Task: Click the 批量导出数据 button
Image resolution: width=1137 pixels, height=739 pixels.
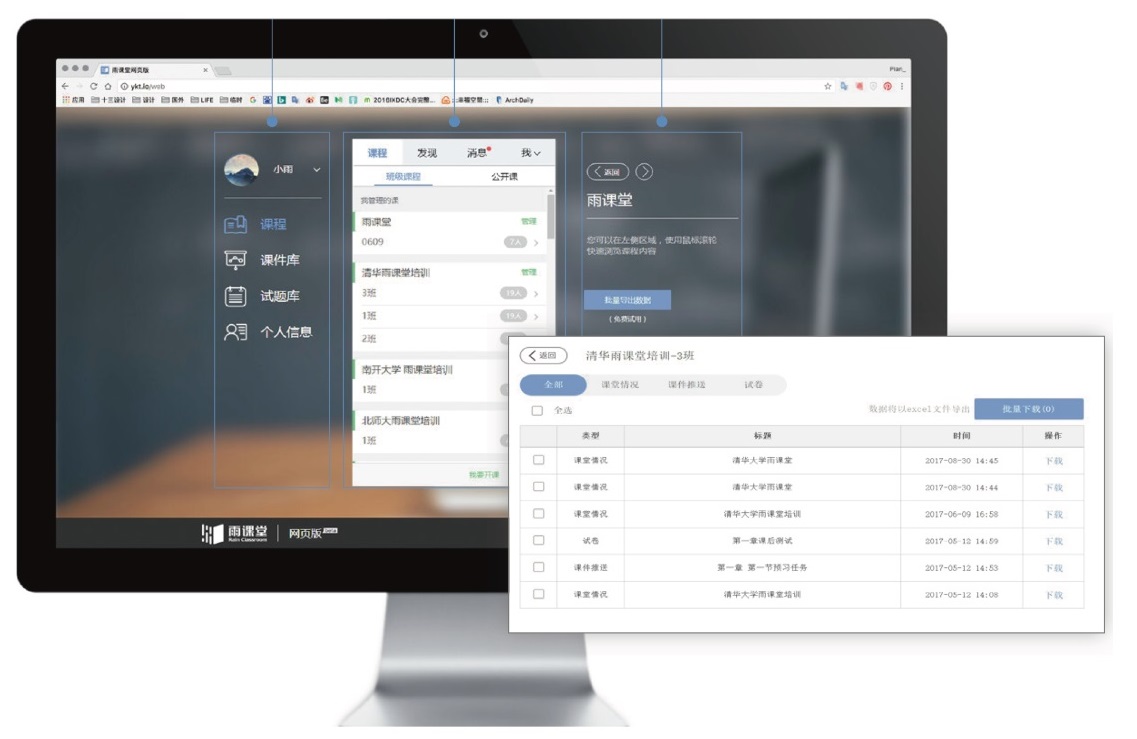Action: click(627, 300)
